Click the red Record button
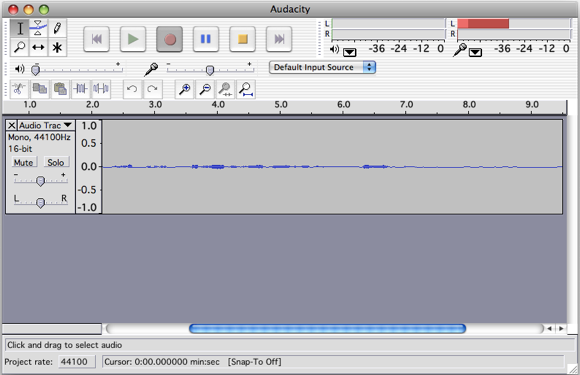 click(169, 39)
